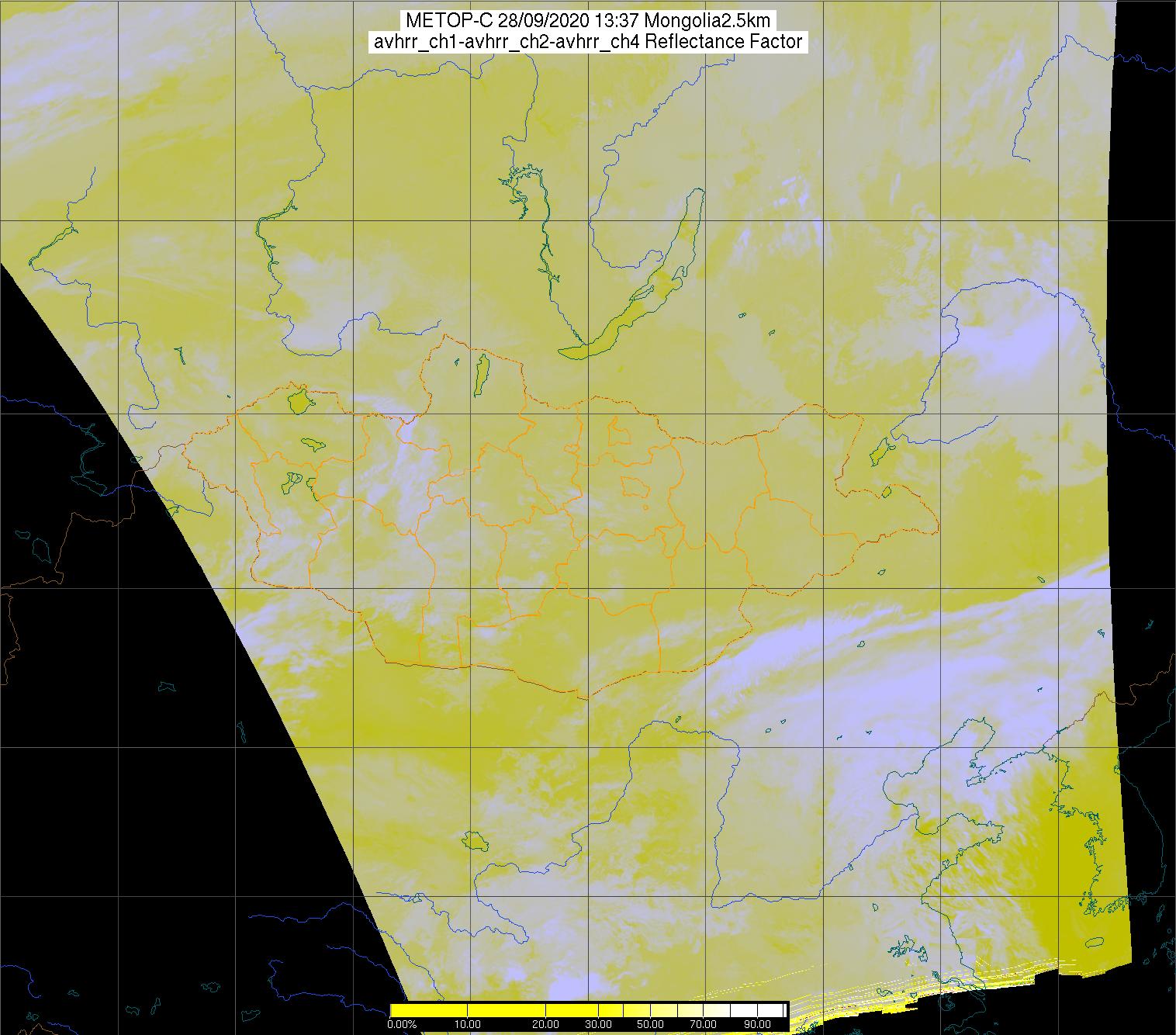Click the '70.00' colorbar label
Screen dimensions: 1176x1035
[703, 1024]
